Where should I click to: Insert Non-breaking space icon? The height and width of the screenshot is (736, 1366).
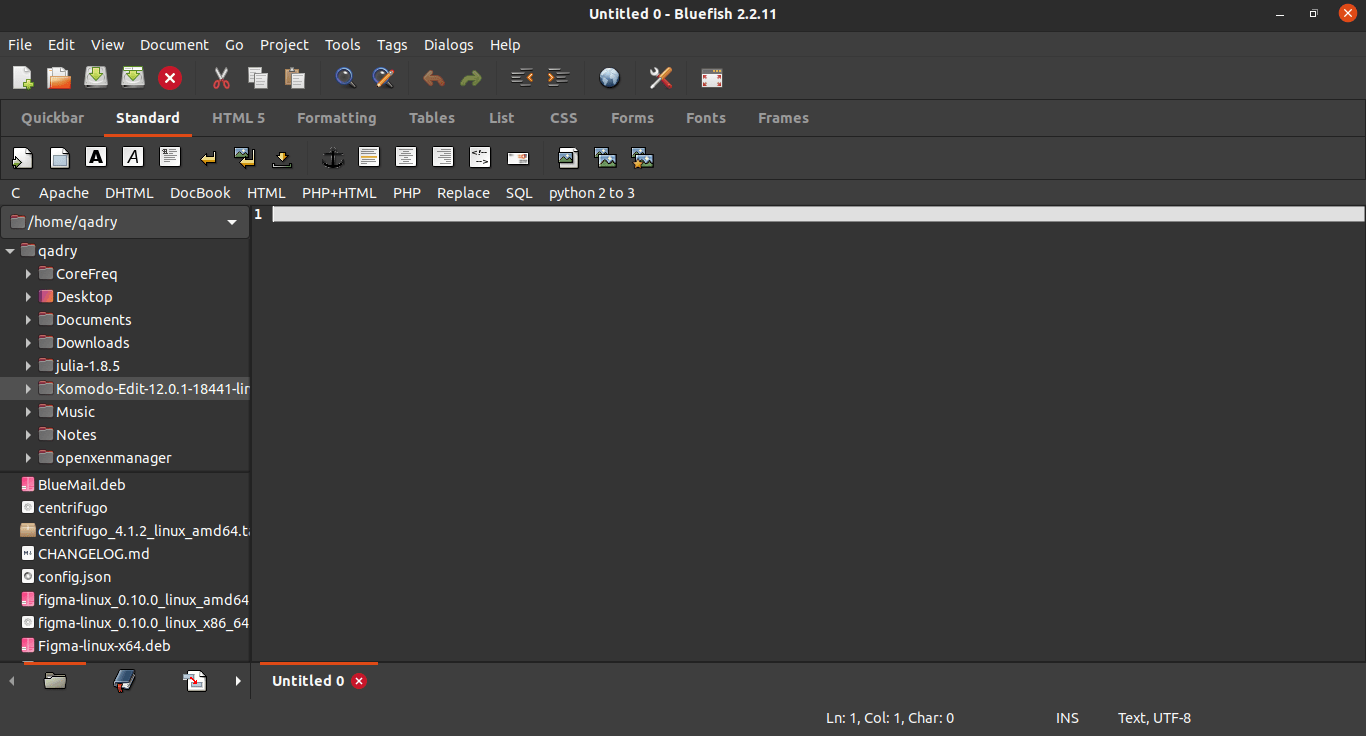click(282, 158)
